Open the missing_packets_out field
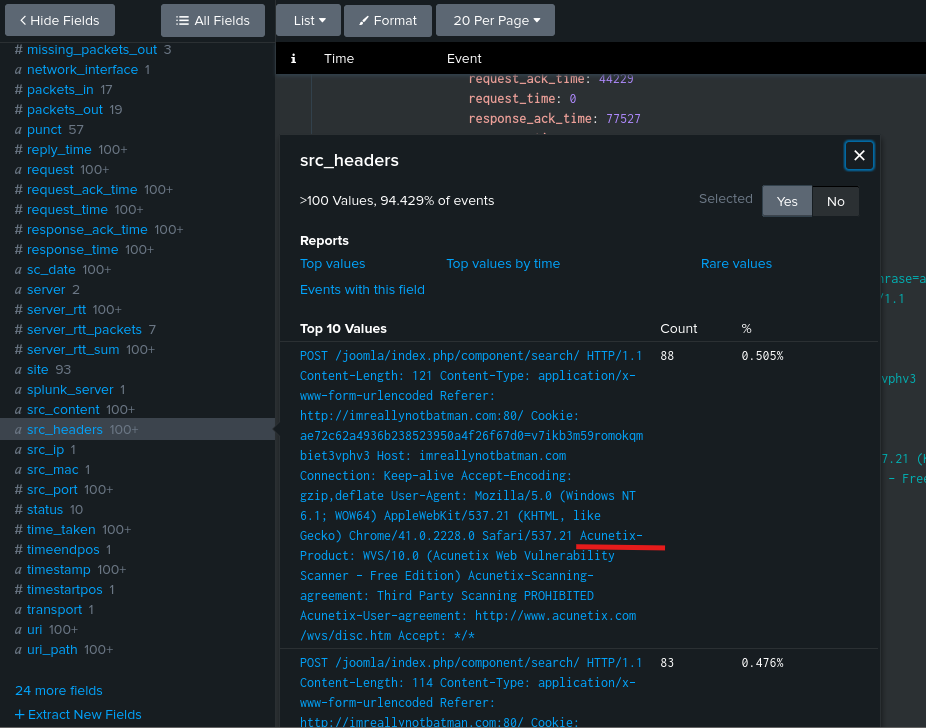 pos(92,50)
